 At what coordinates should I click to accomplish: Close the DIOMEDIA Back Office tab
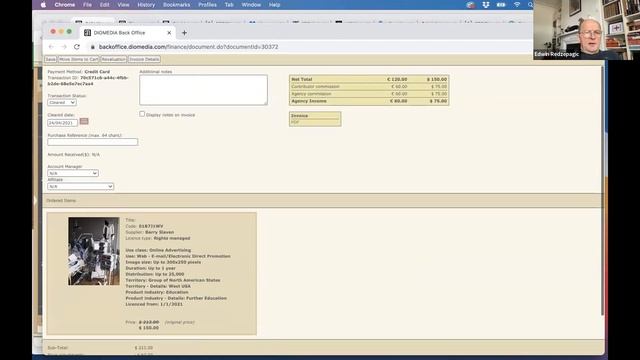pos(169,33)
